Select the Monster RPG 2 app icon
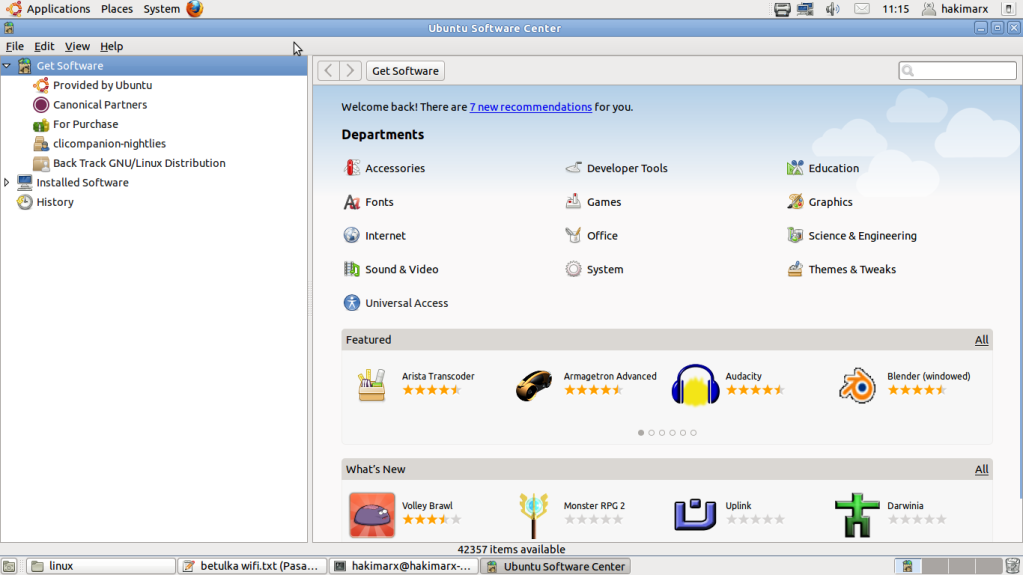Image resolution: width=1023 pixels, height=575 pixels. point(534,515)
